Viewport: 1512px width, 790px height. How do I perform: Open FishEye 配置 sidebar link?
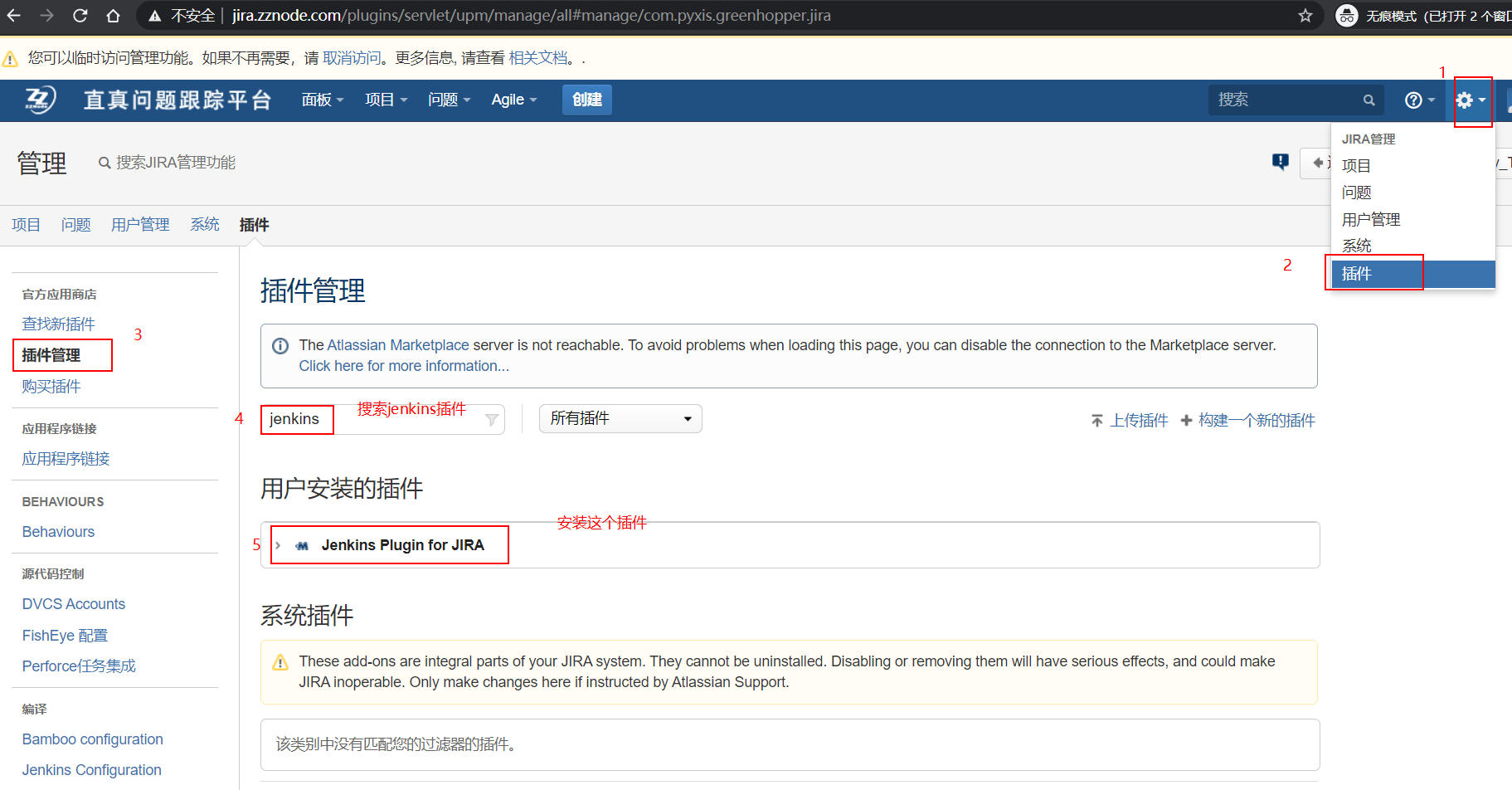66,636
